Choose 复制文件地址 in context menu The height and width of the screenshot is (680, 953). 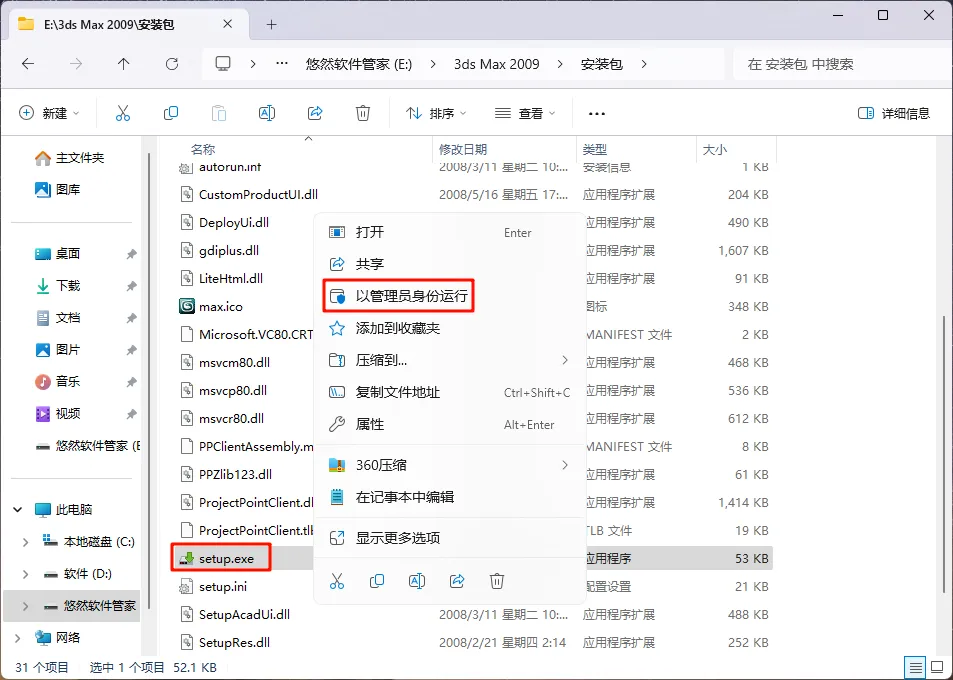click(450, 392)
